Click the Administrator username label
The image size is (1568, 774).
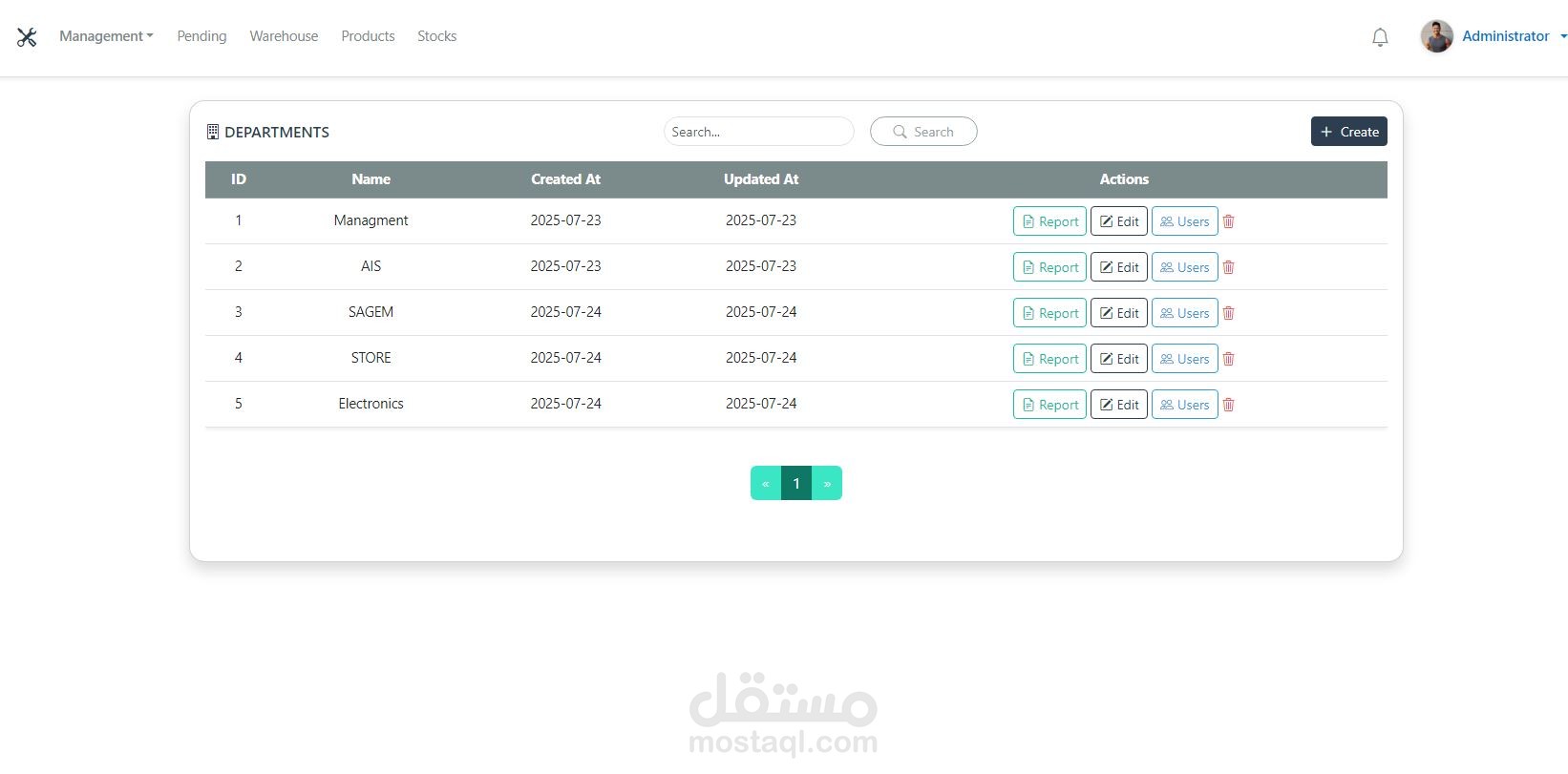pyautogui.click(x=1506, y=36)
